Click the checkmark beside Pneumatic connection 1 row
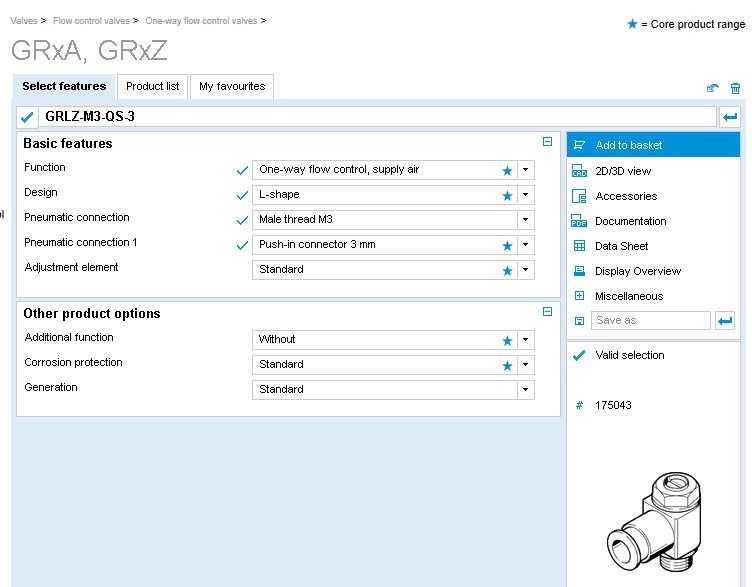 click(x=242, y=246)
